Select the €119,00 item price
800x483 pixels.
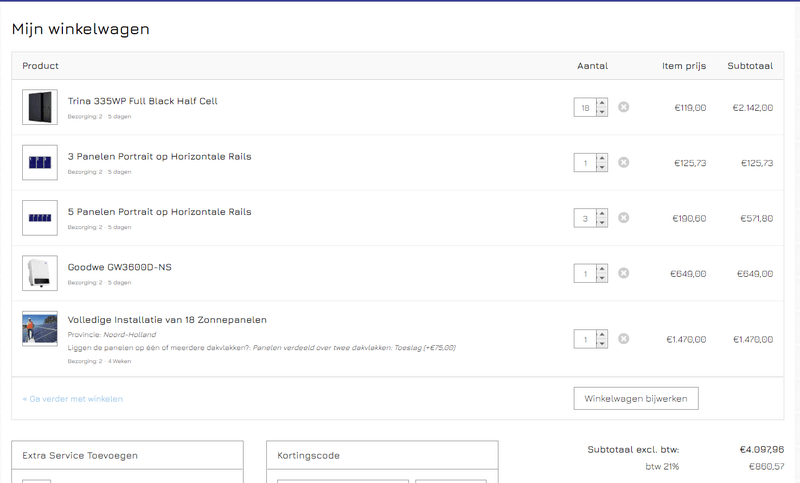coord(690,108)
